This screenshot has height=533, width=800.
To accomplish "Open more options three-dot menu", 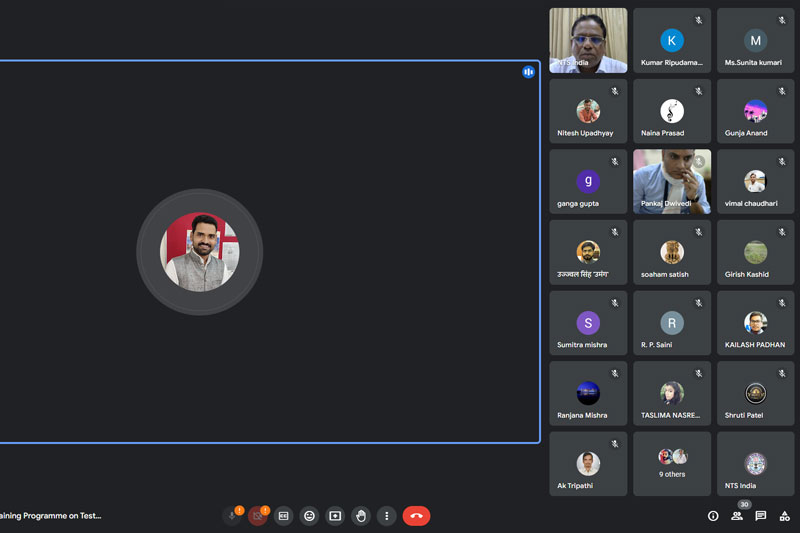I will point(387,516).
